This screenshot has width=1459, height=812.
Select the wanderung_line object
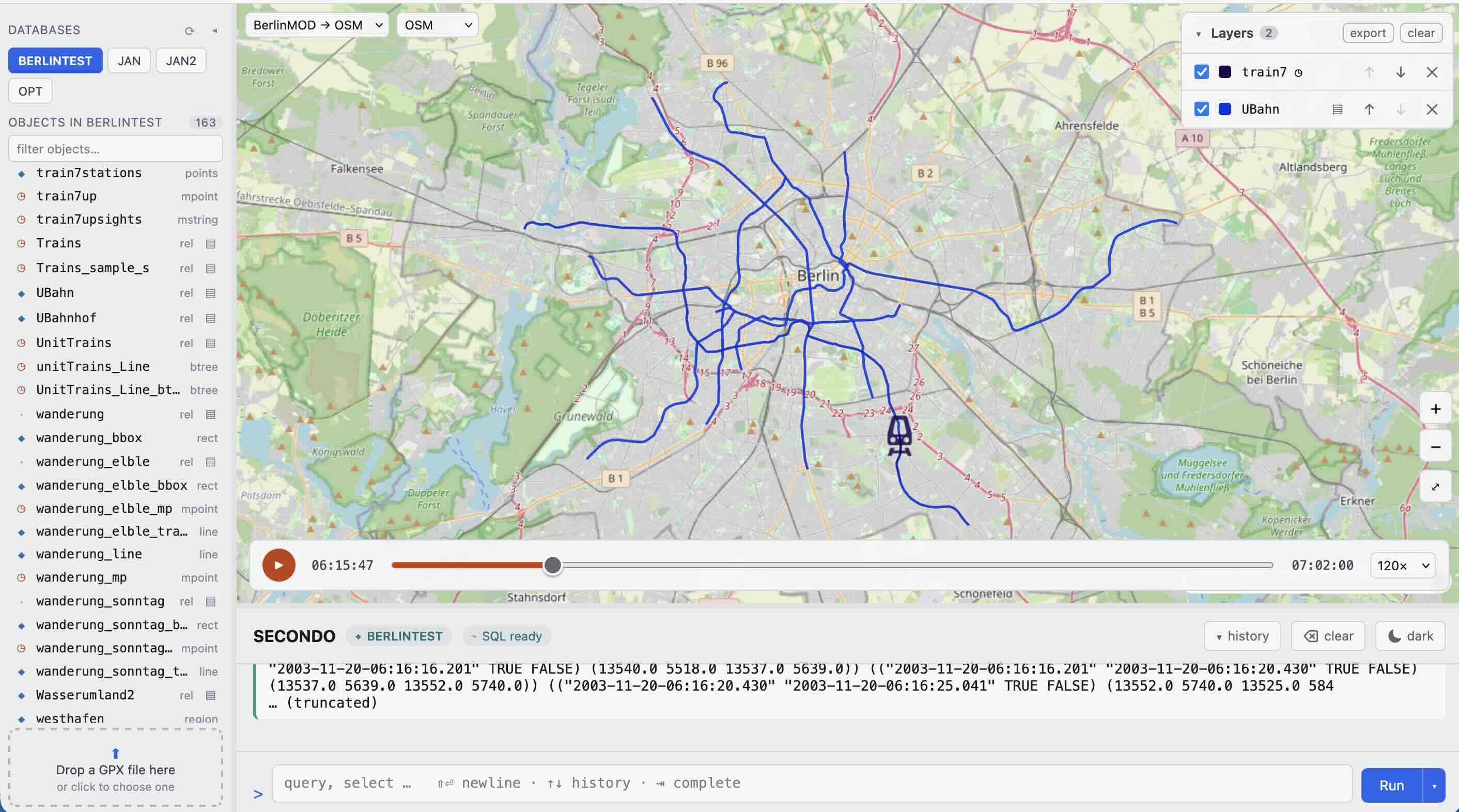116,554
